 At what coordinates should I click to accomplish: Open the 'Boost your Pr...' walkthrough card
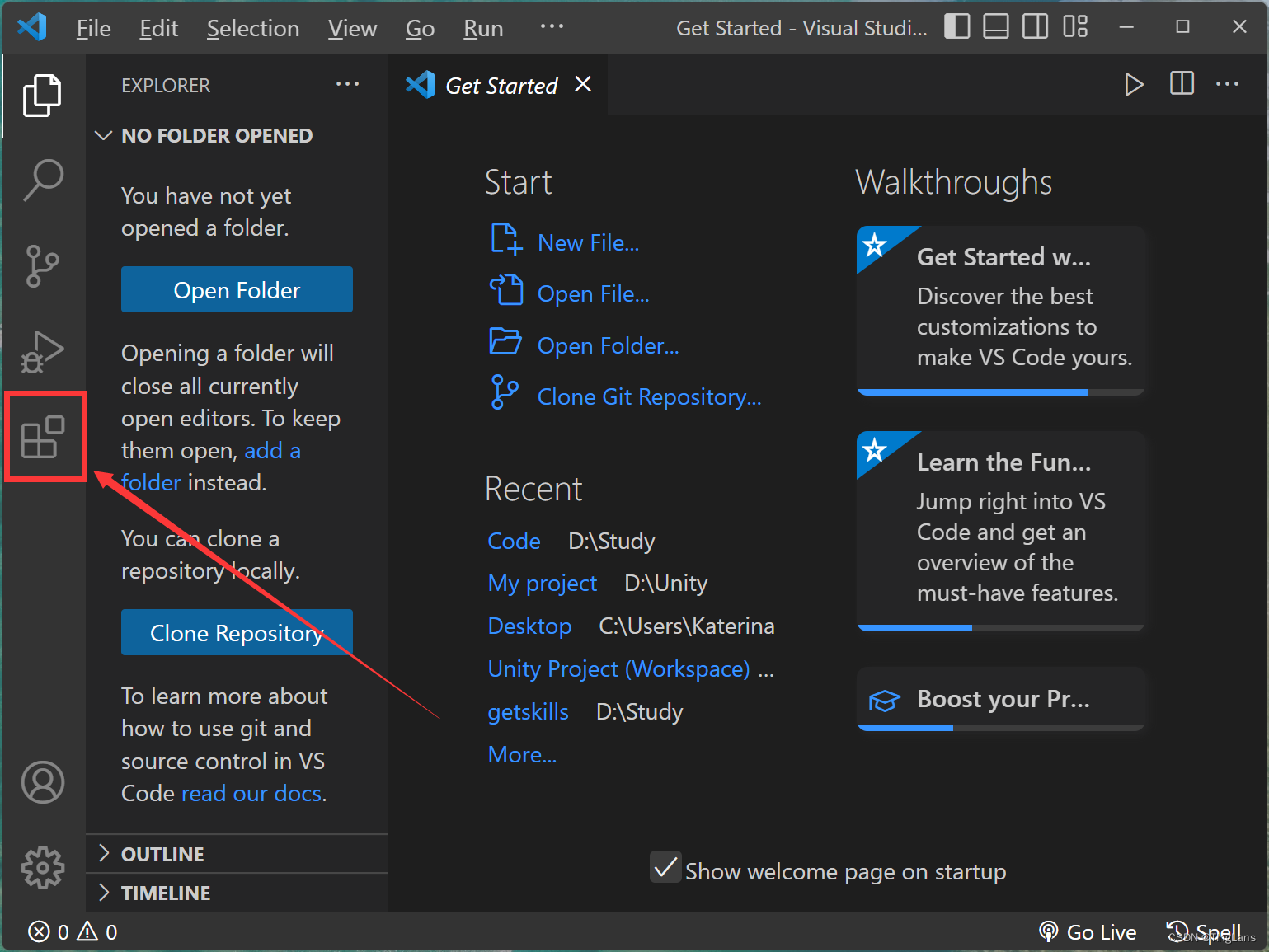pyautogui.click(x=1001, y=699)
